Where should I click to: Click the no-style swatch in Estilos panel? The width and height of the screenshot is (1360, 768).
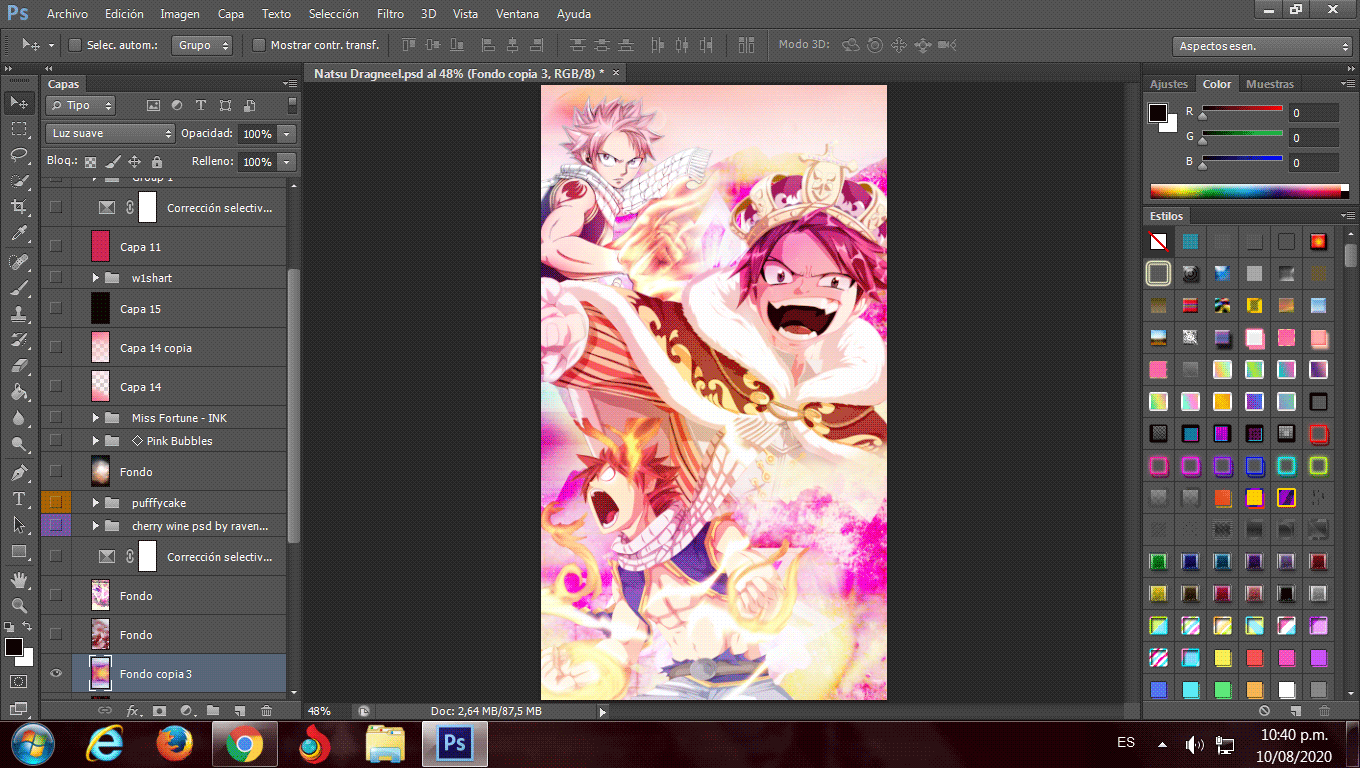tap(1158, 241)
